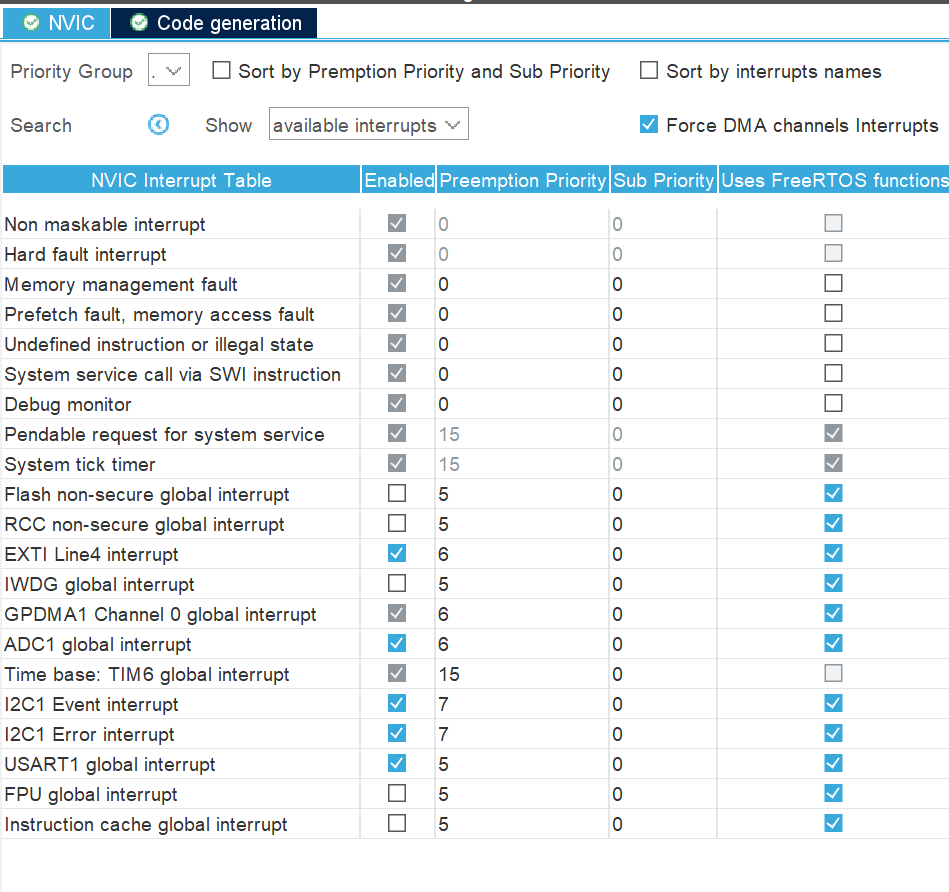Disable the I2C1 Error interrupt
The width and height of the screenshot is (949, 892).
[x=397, y=733]
